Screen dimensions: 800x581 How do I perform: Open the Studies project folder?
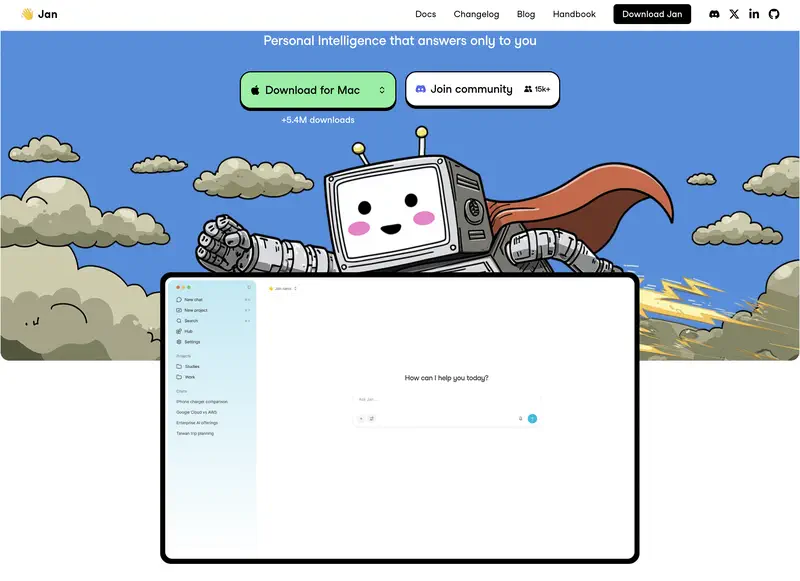click(191, 366)
